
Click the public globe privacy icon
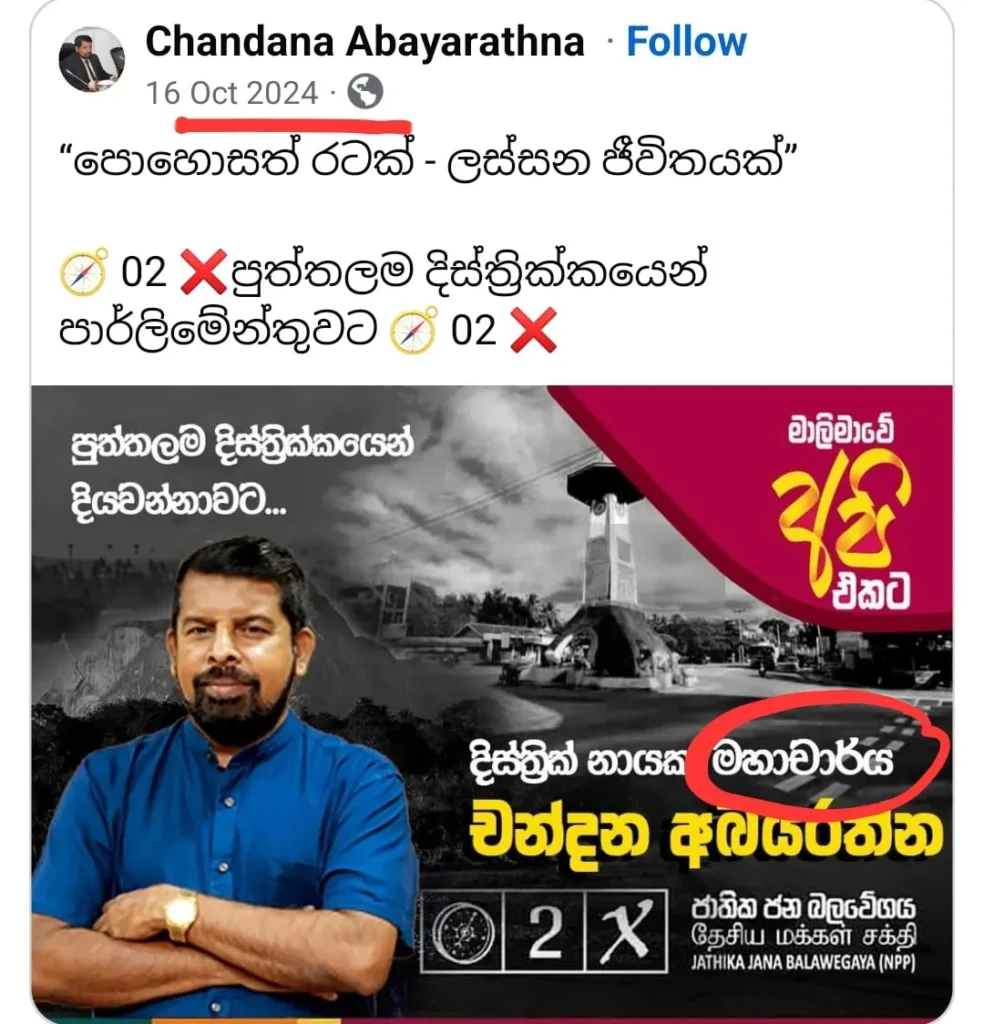pos(365,91)
